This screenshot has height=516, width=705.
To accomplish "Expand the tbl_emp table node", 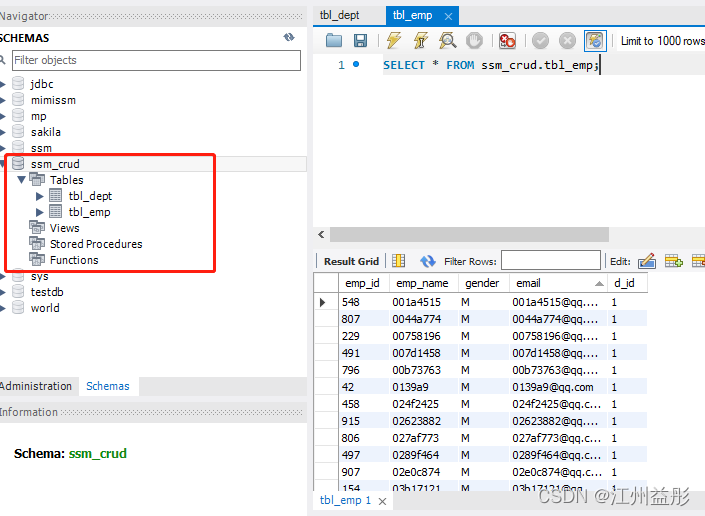I will [40, 212].
